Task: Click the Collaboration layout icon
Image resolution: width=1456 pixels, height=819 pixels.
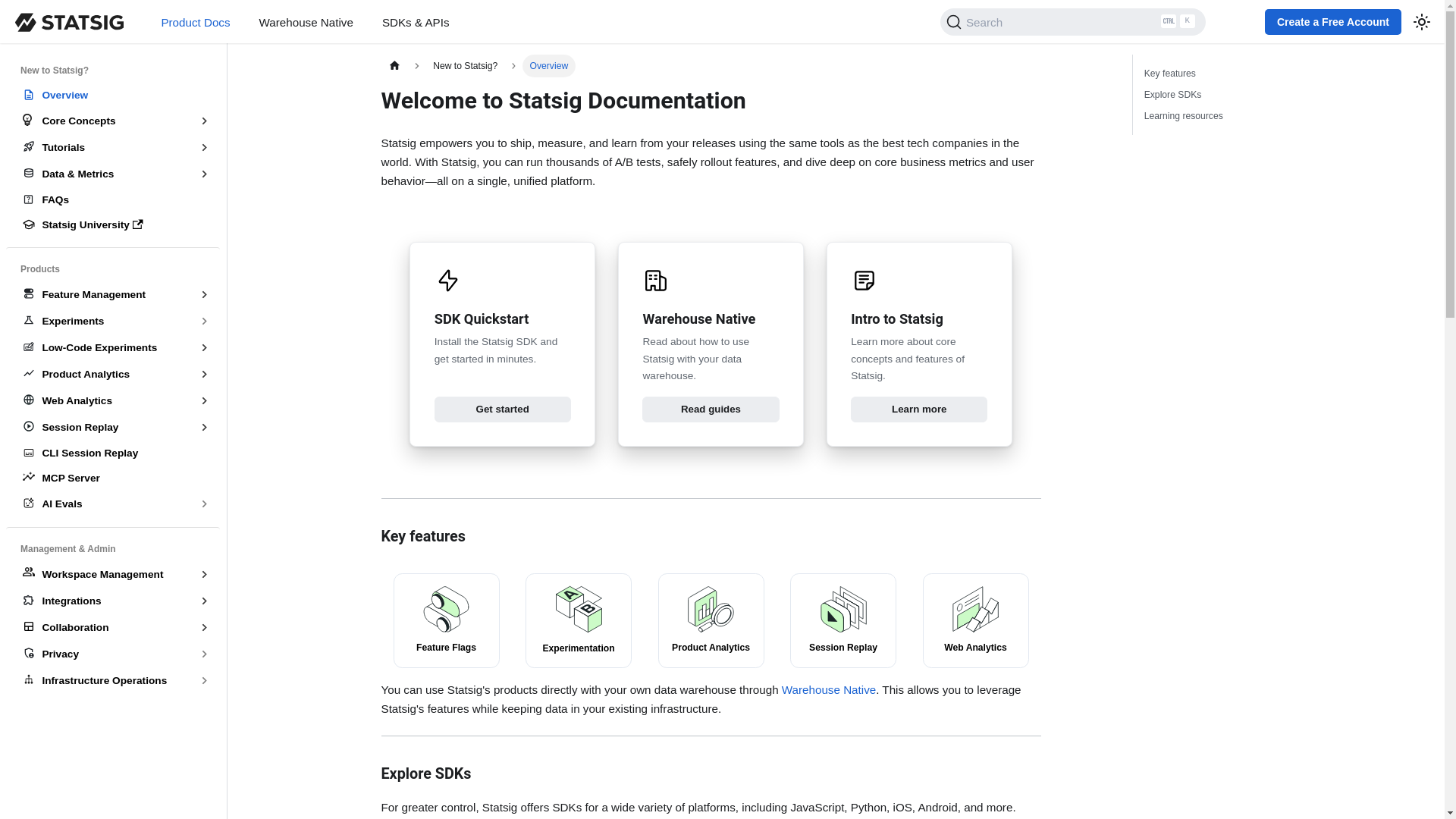Action: [x=29, y=626]
